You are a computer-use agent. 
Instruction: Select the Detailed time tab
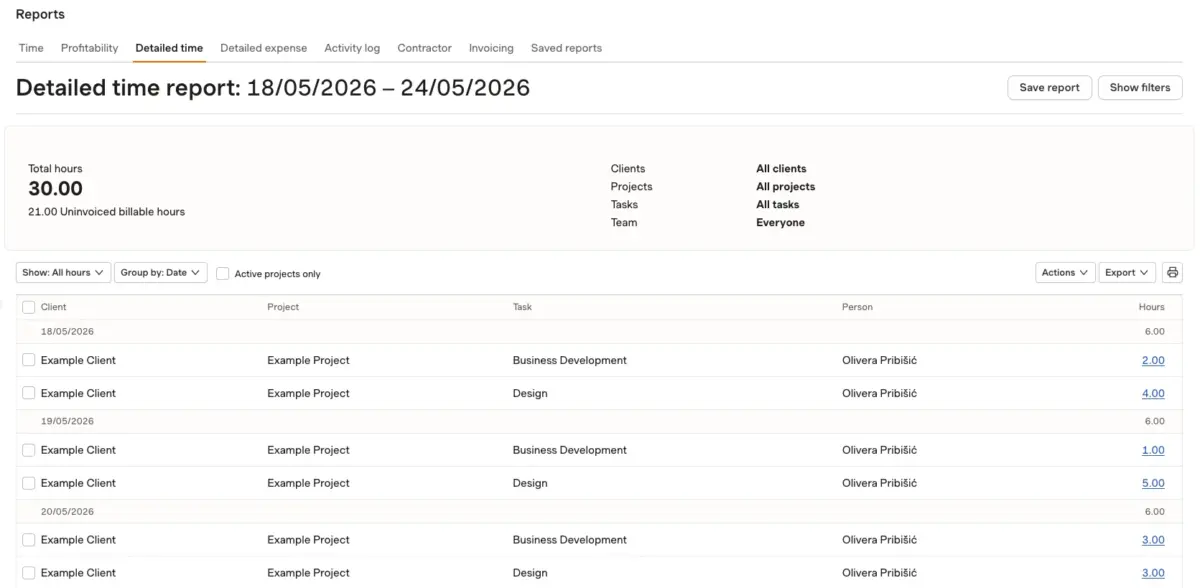pyautogui.click(x=169, y=48)
